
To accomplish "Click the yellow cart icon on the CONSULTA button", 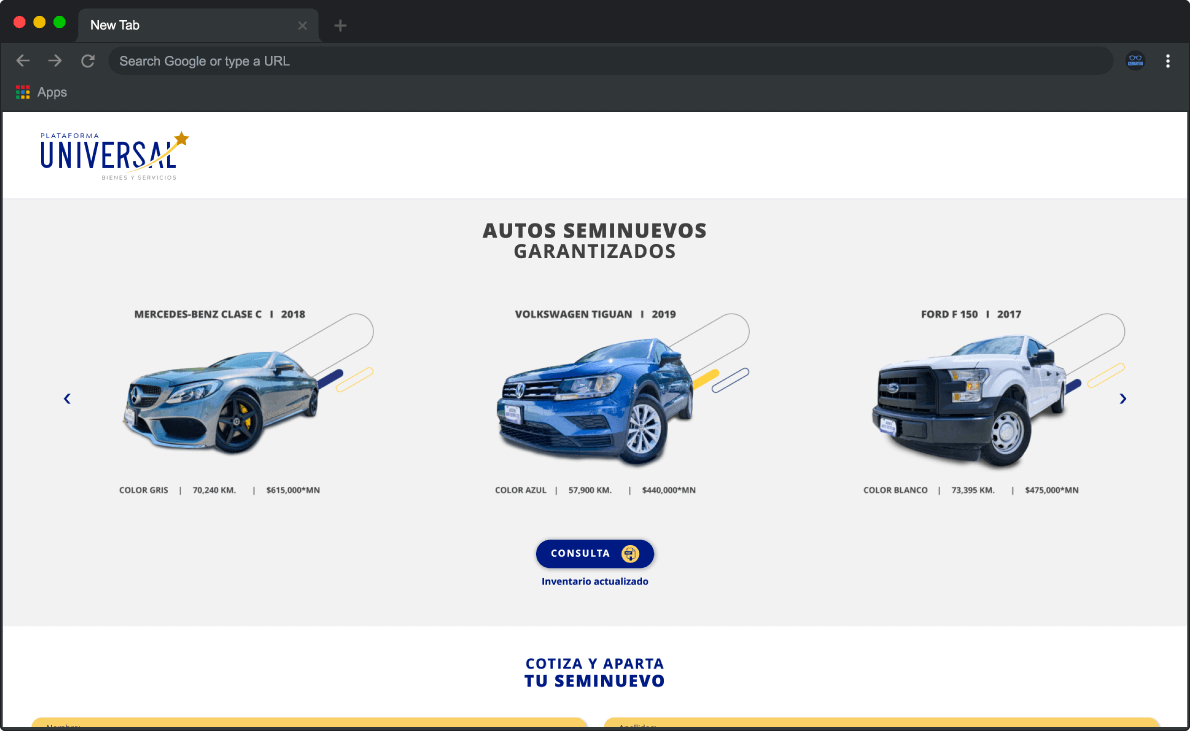I will 630,553.
